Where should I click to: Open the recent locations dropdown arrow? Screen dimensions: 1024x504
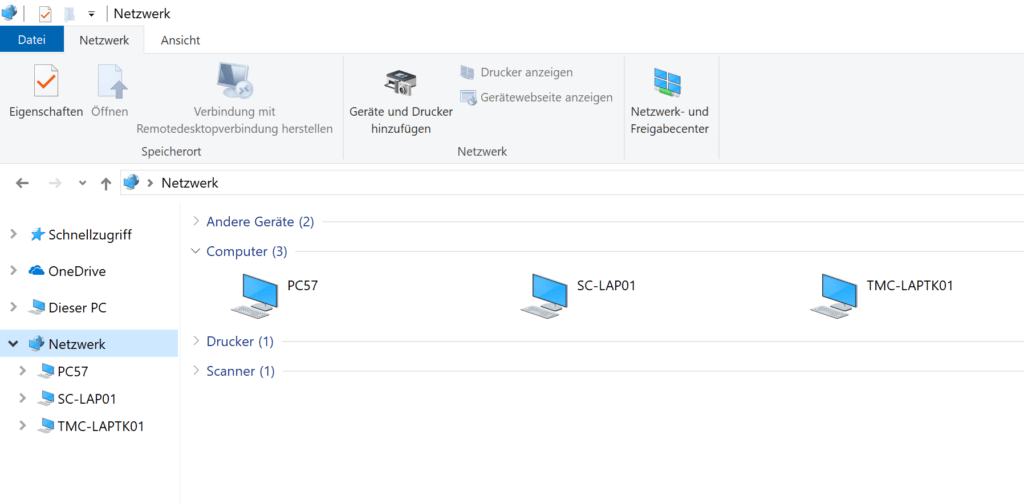tap(83, 183)
